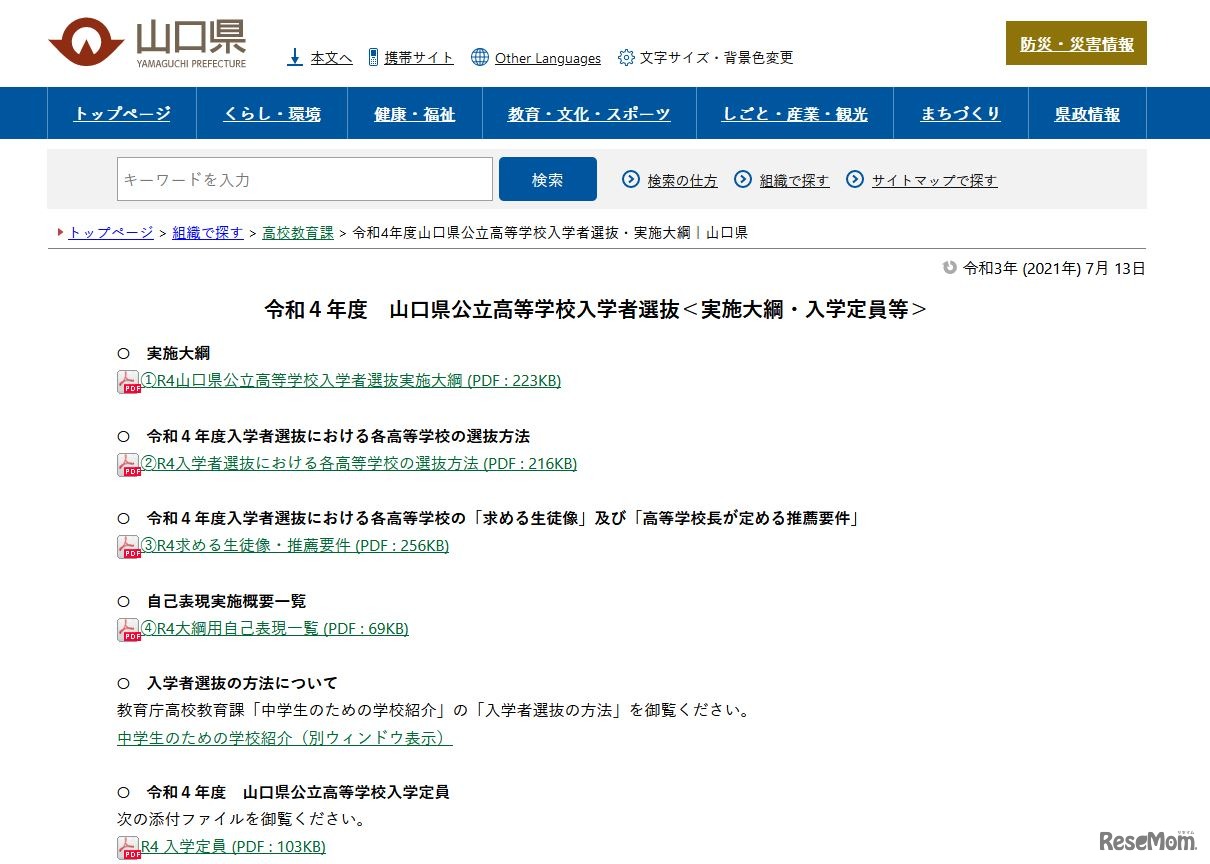Click the arrow circle beside サイトマップで探す
The image size is (1210, 864).
856,178
